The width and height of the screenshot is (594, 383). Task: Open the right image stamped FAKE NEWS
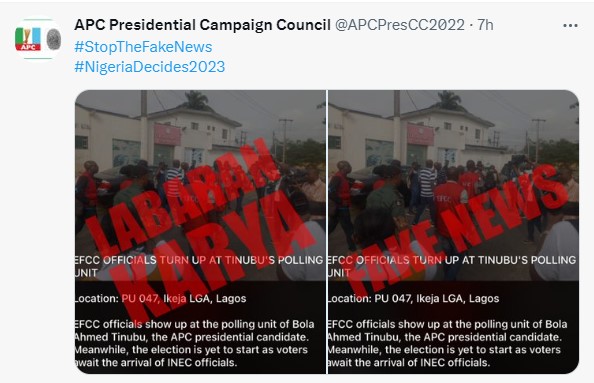coord(453,232)
